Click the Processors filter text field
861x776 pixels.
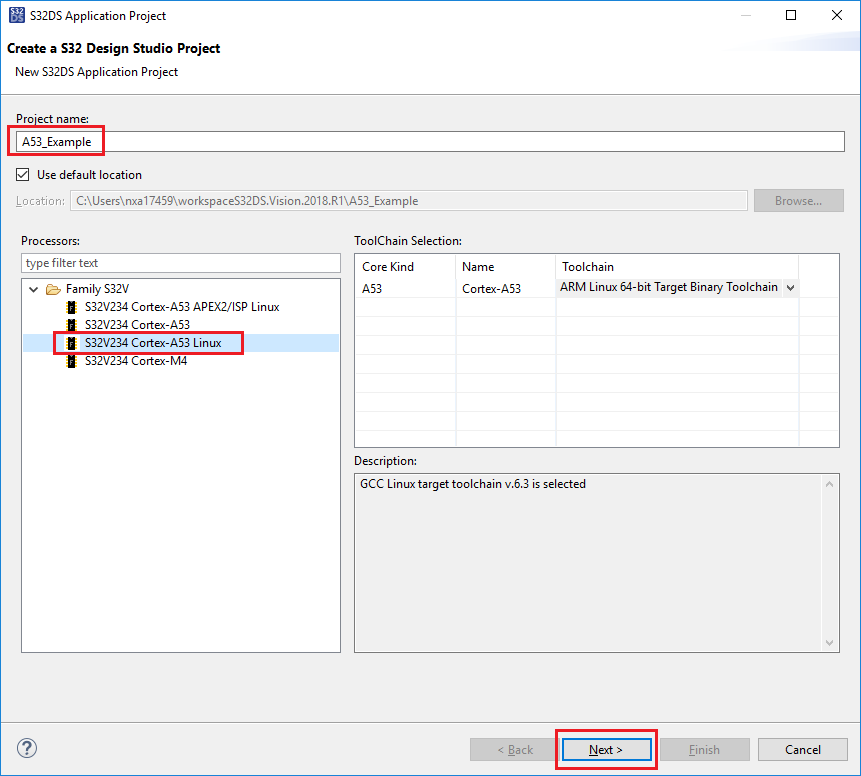coord(181,263)
